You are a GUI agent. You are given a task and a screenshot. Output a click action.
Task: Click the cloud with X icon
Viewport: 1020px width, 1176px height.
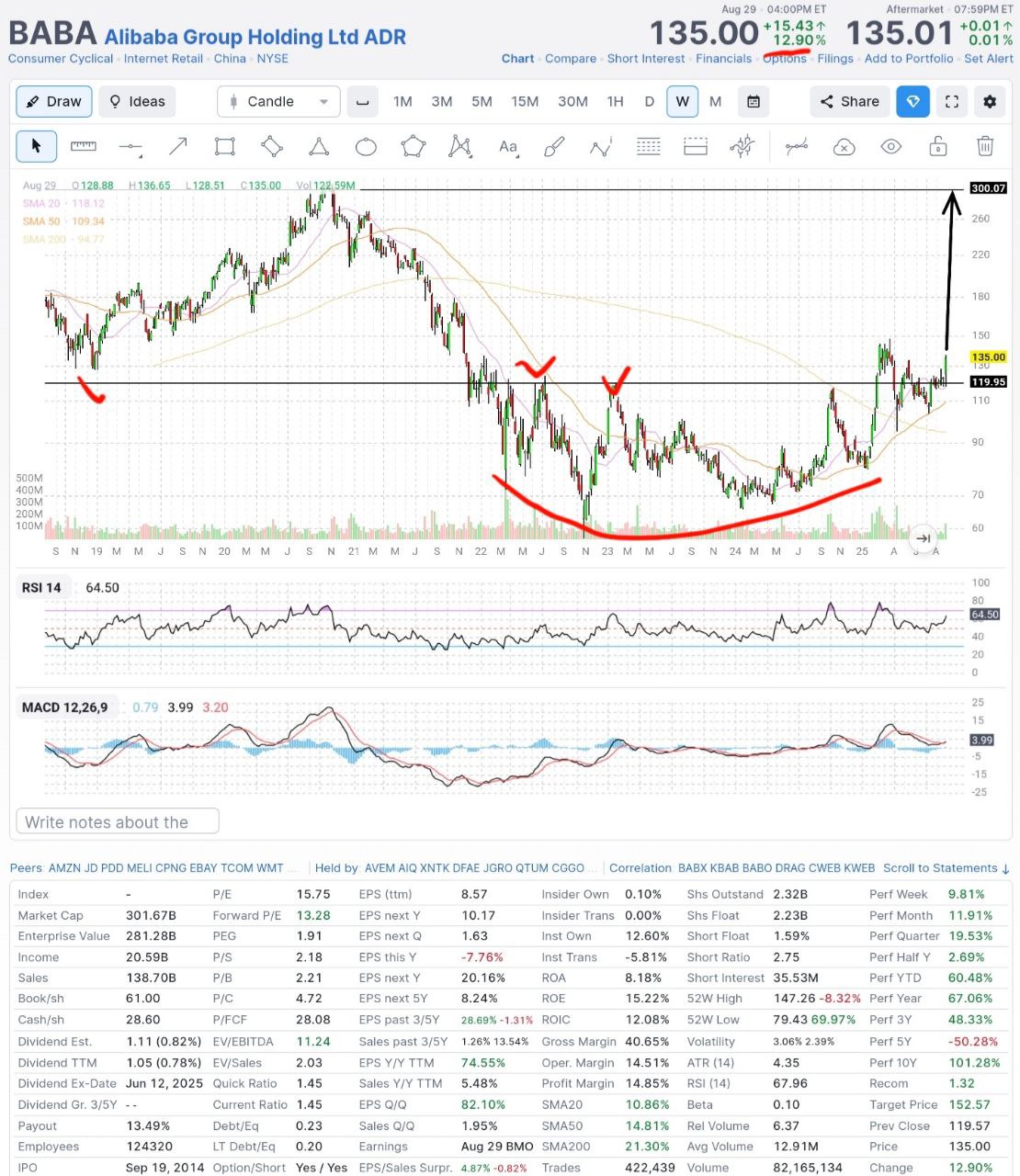844,146
